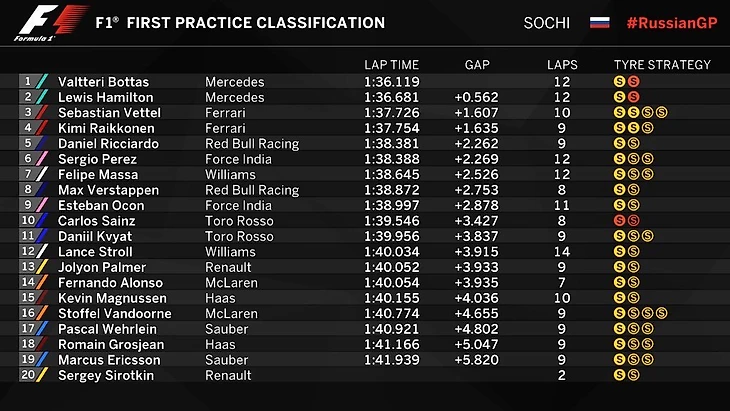Screen dimensions: 730x411
Task: Click the first tyre icon in Sirotkin's row
Action: (620, 375)
